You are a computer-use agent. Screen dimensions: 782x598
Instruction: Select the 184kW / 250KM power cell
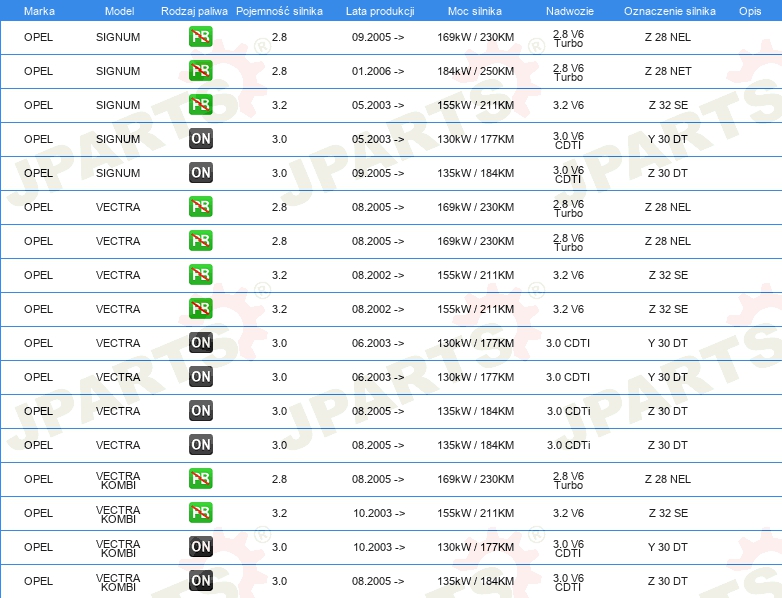[x=475, y=71]
